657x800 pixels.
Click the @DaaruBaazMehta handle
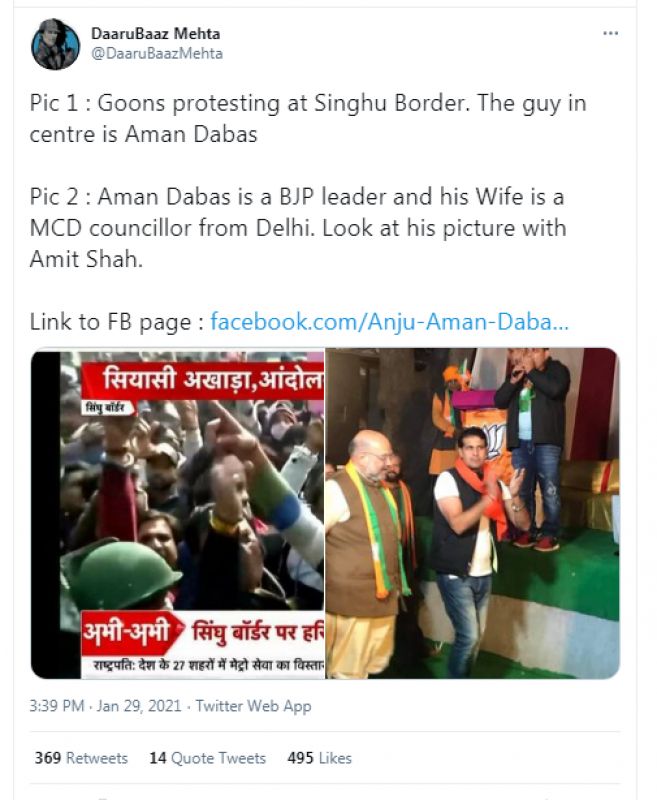tap(157, 54)
